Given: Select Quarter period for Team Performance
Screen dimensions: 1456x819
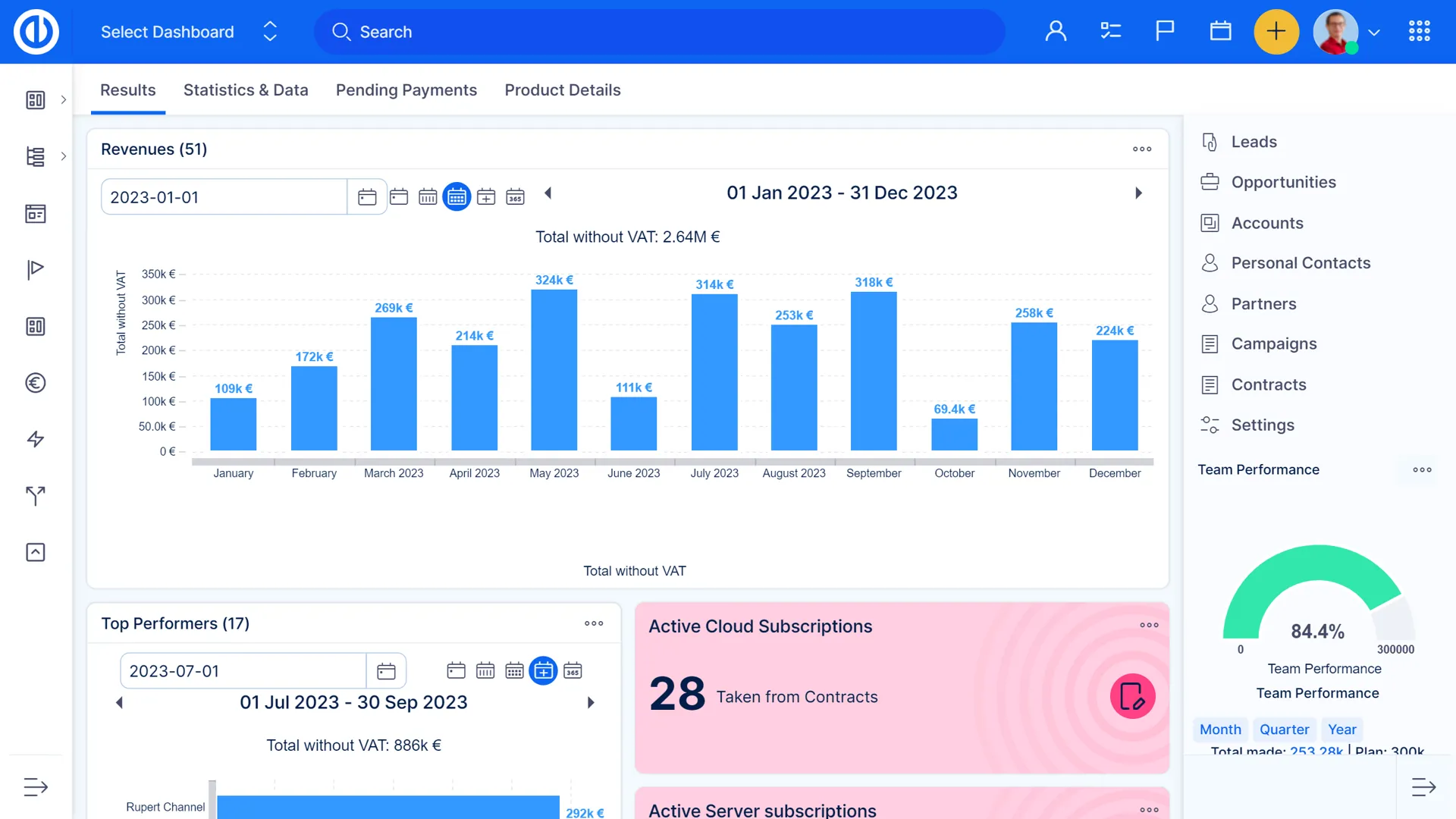Looking at the screenshot, I should tap(1284, 730).
